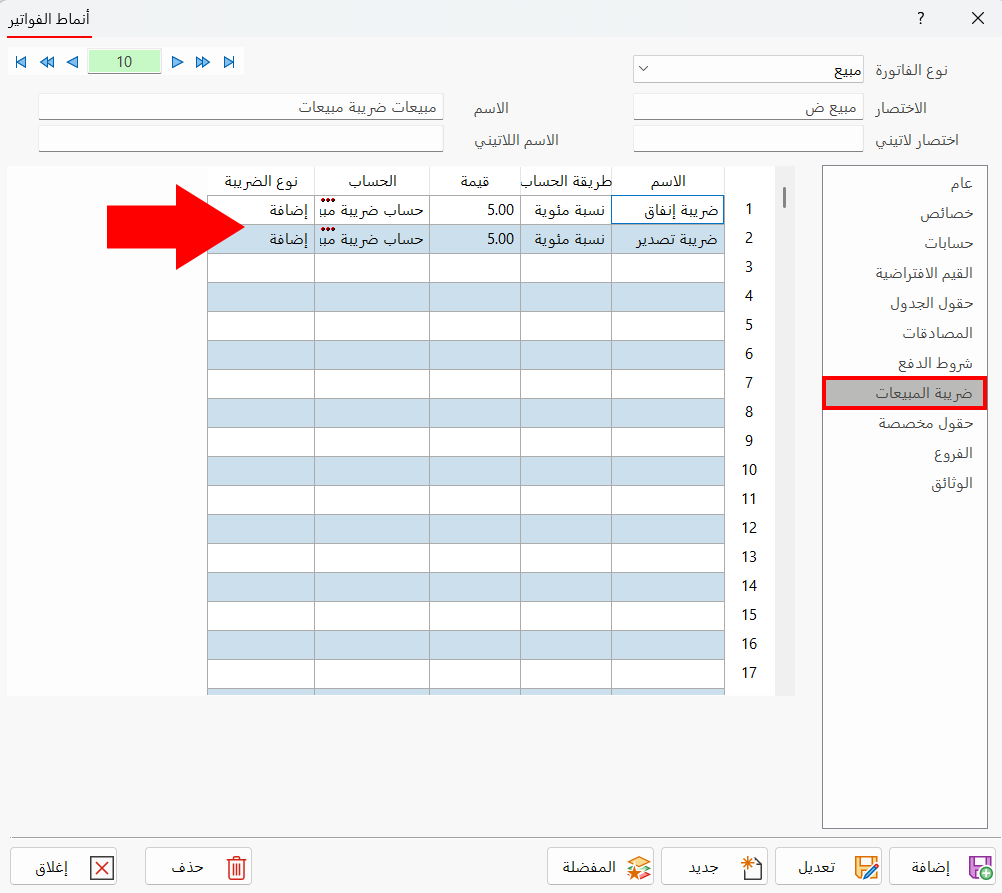Click the record number field showing 10

125,62
